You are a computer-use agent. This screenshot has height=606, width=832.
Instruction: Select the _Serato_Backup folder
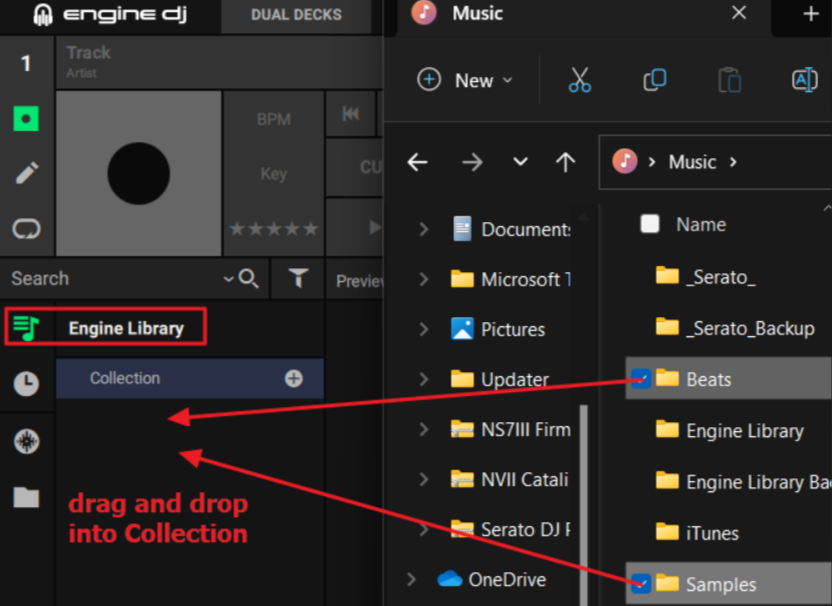[735, 328]
